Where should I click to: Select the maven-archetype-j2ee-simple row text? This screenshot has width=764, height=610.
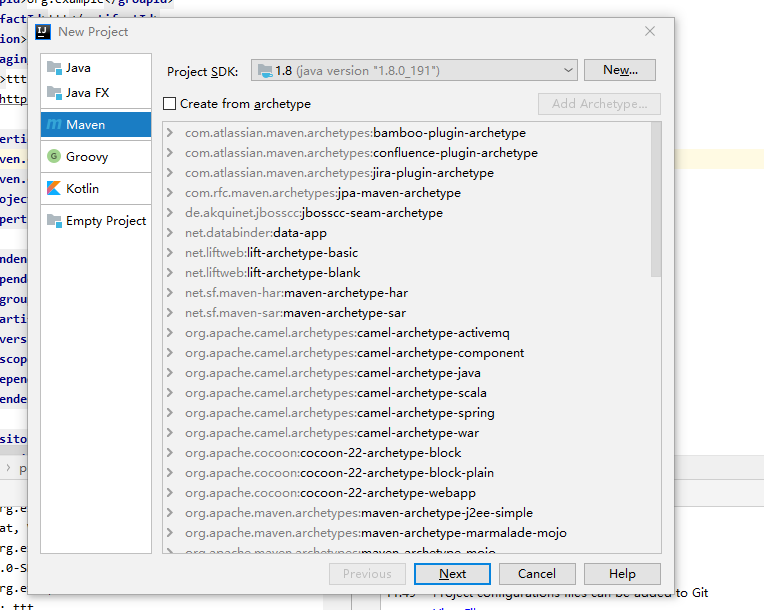point(359,512)
